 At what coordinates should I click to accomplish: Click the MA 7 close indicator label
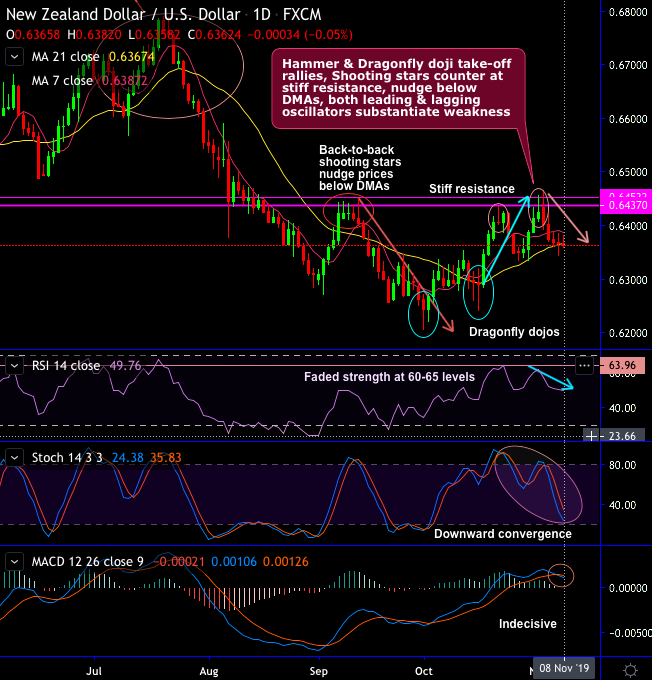[x=62, y=81]
